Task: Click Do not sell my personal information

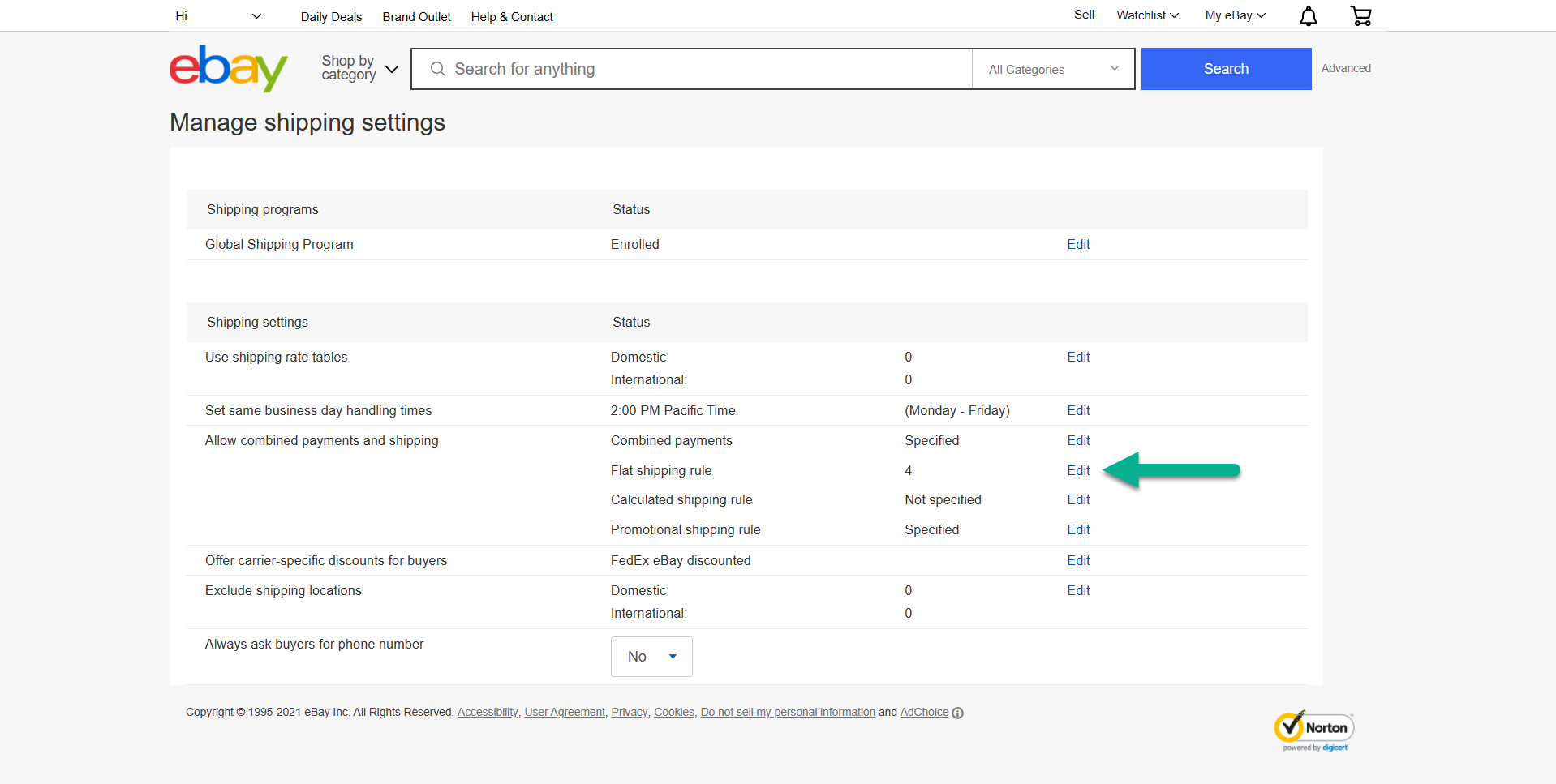Action: (788, 712)
